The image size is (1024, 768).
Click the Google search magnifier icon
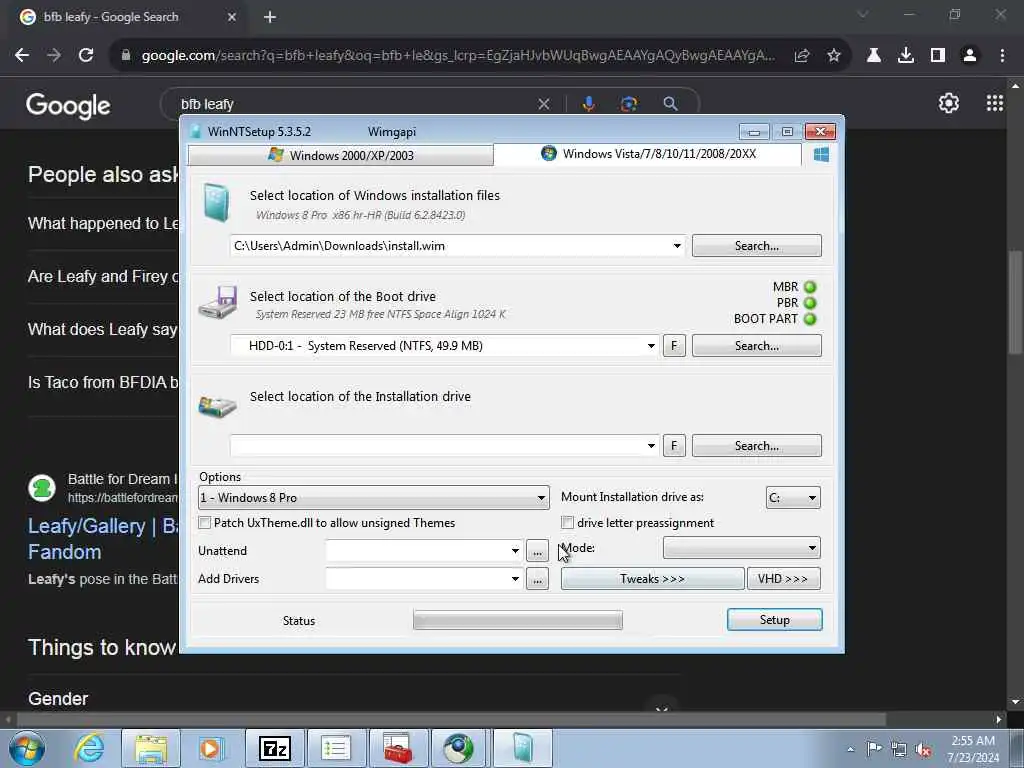pyautogui.click(x=670, y=104)
